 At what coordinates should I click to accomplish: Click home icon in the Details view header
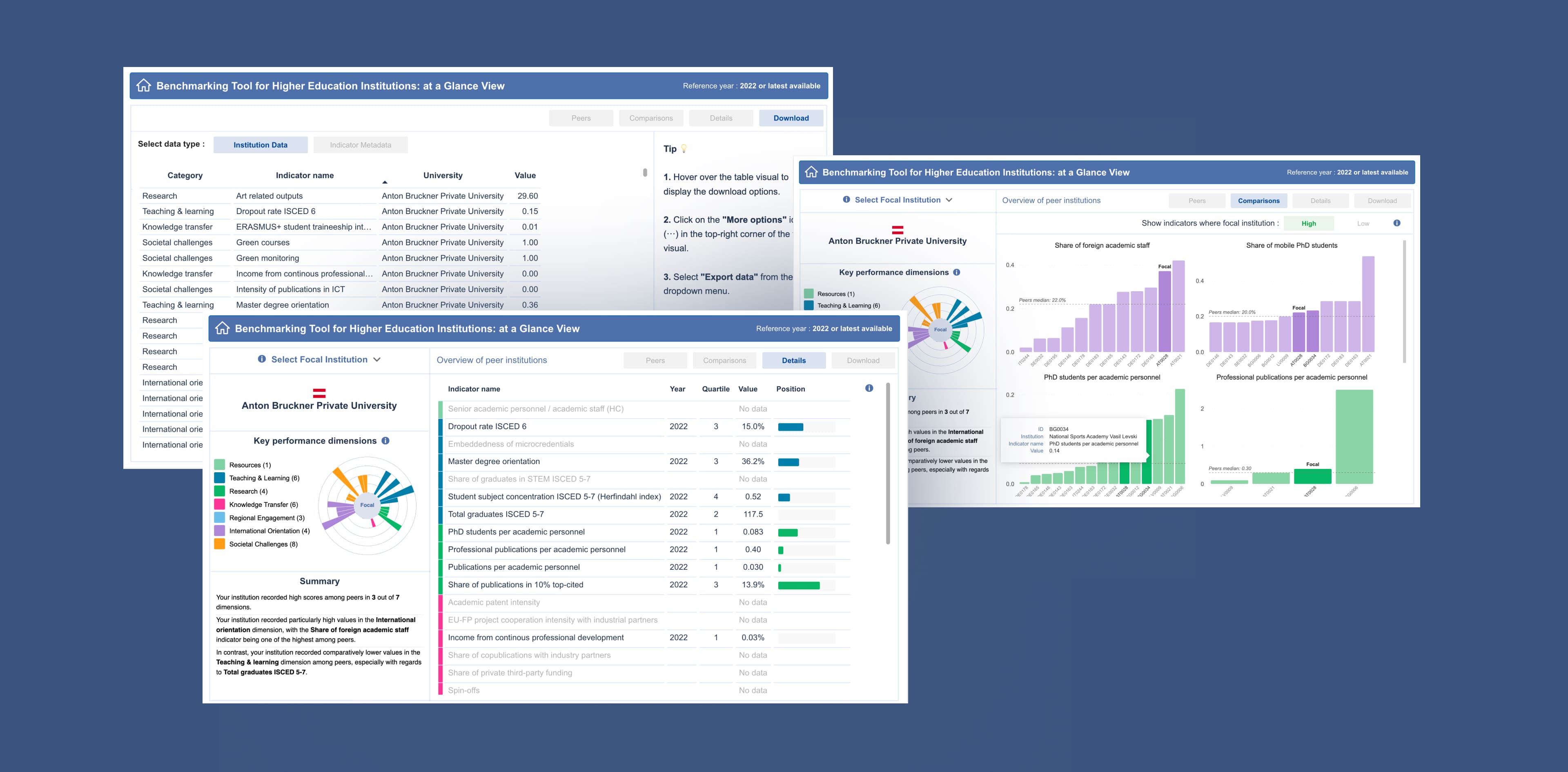click(222, 328)
